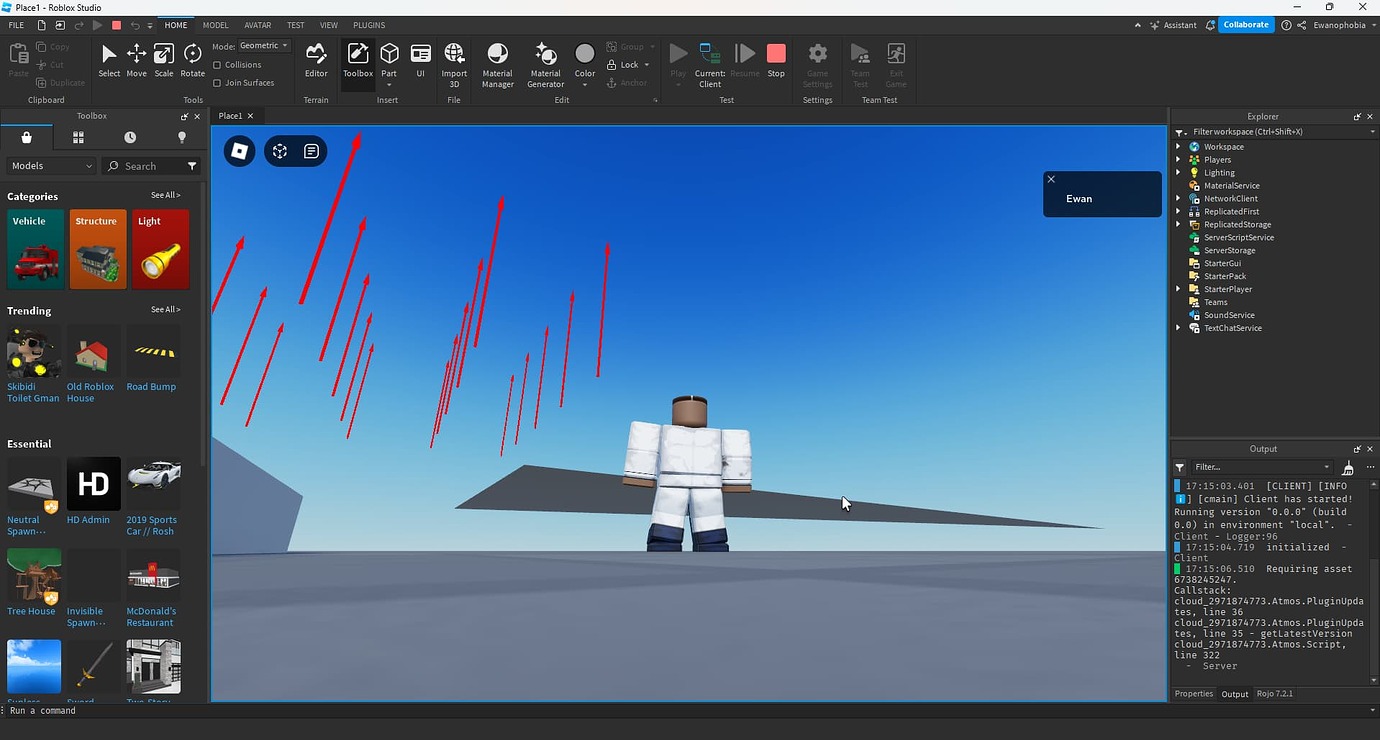Viewport: 1380px width, 740px height.
Task: Click the red Stop test button
Action: pos(776,60)
